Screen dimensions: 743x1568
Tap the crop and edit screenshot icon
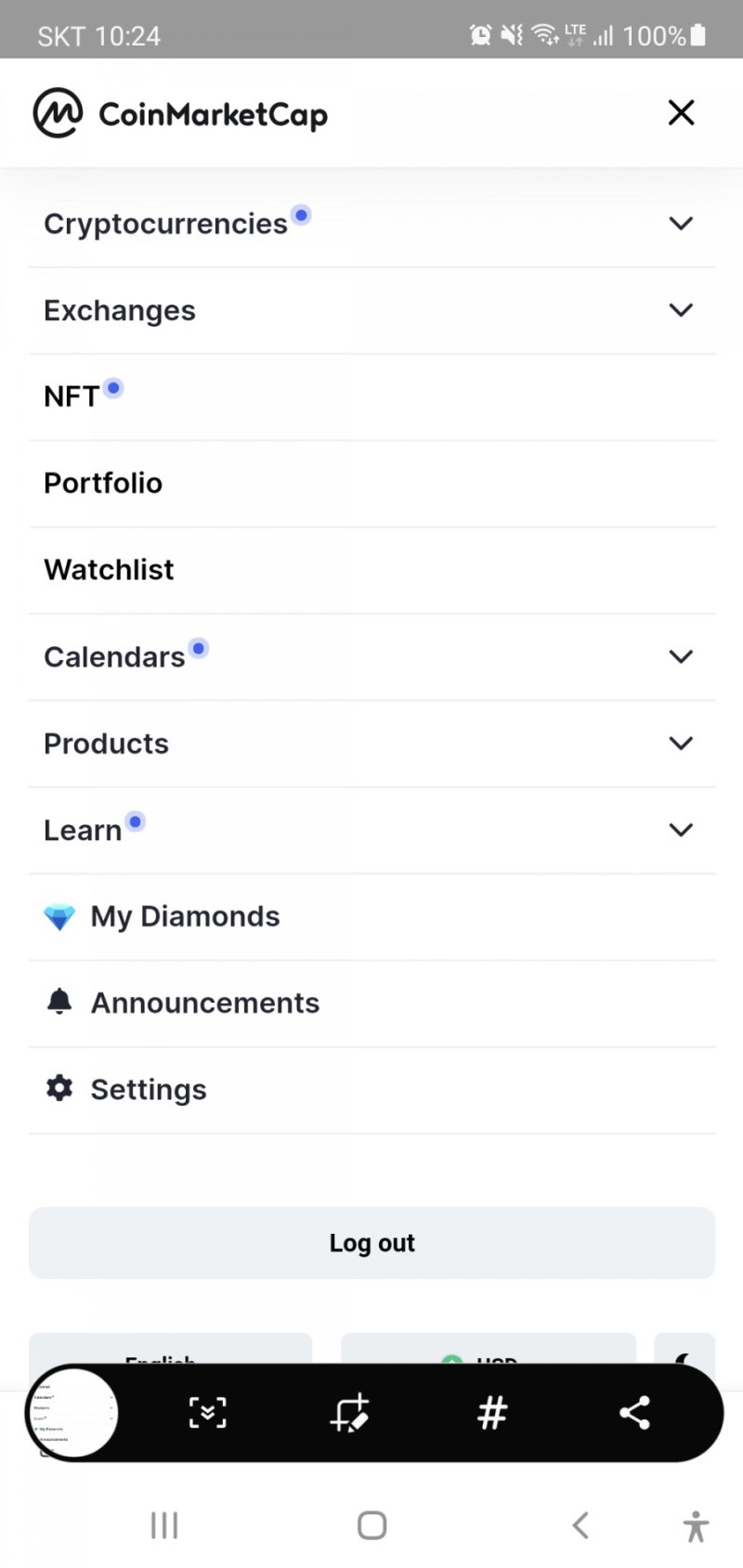click(350, 1413)
